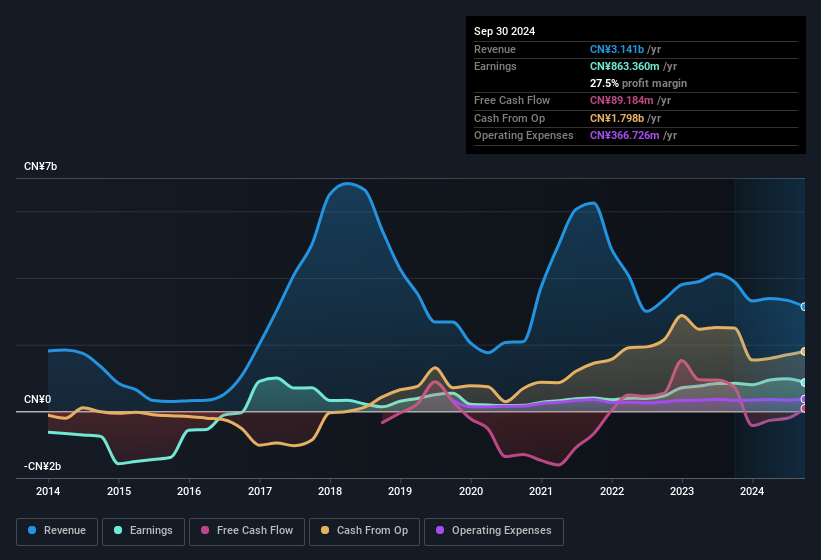
Task: Click the 2021 label on the time axis
Action: 541,491
